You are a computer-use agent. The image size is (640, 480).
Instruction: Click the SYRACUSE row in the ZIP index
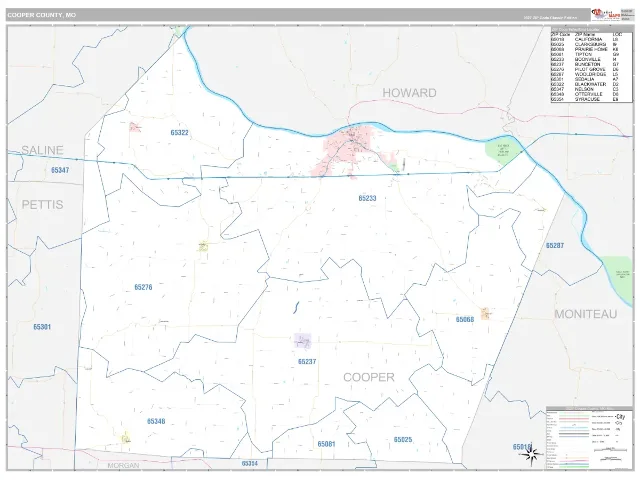585,99
